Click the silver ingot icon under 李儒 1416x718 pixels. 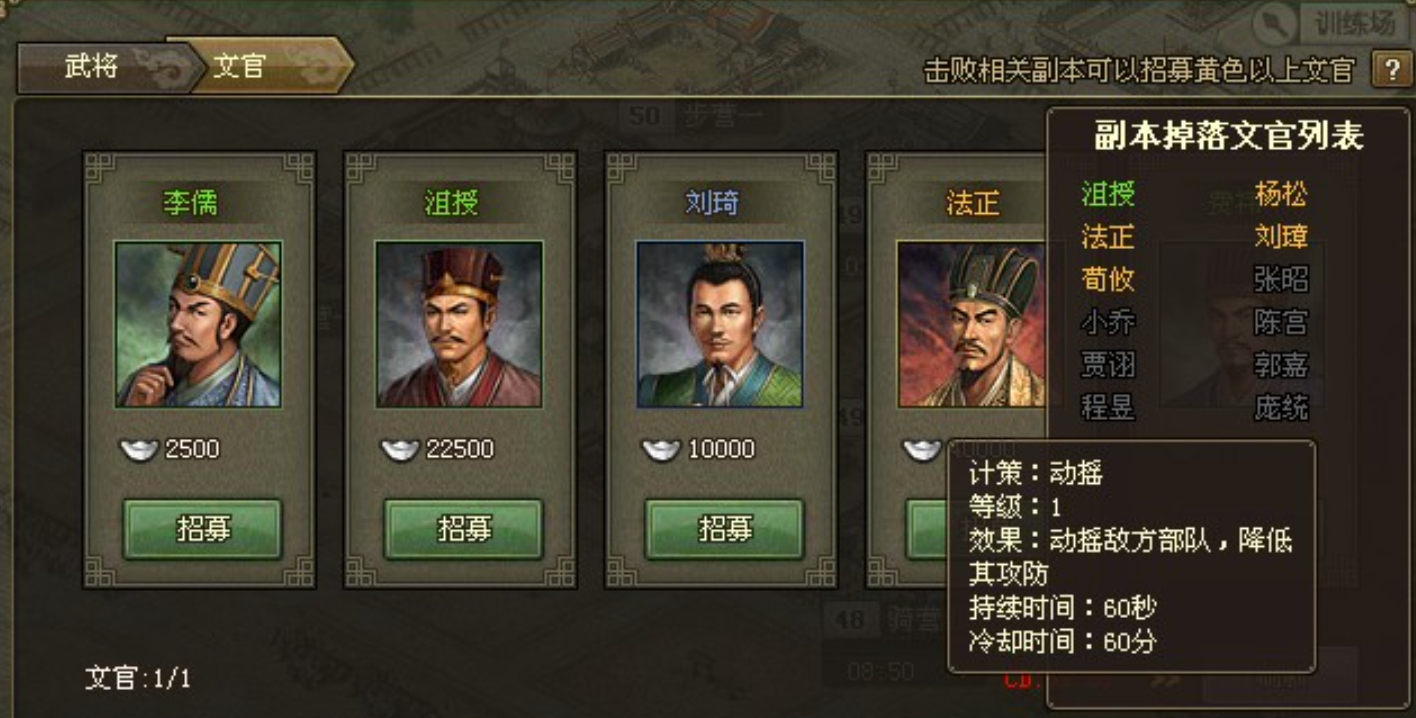139,450
